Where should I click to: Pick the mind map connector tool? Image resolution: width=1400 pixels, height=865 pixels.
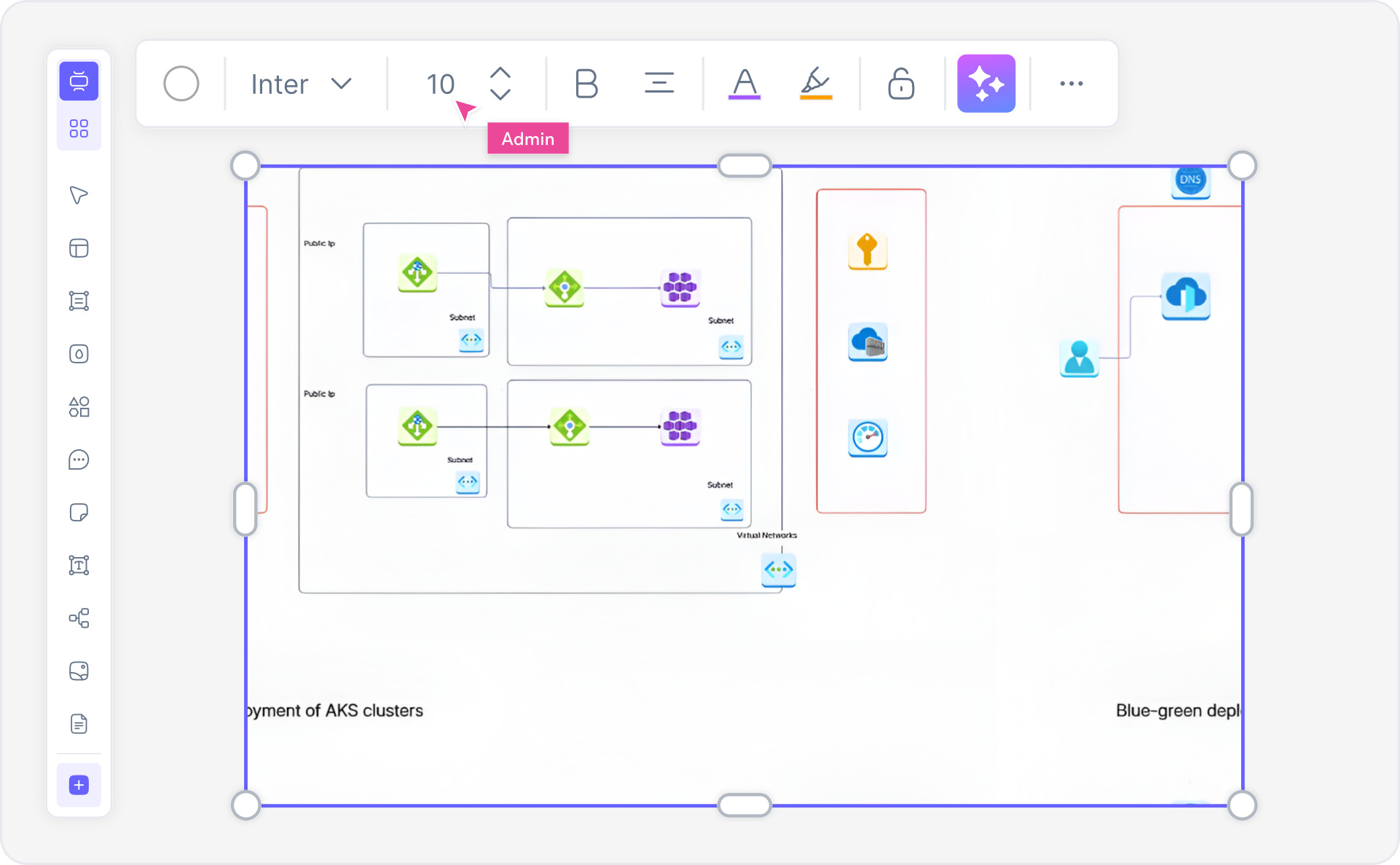[79, 618]
